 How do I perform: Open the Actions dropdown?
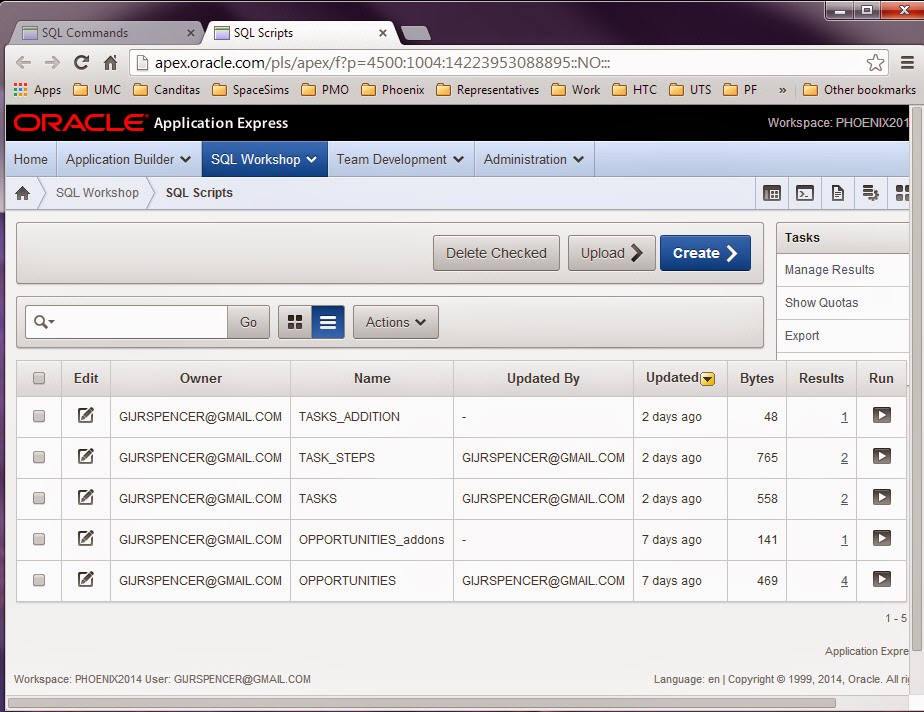[394, 321]
